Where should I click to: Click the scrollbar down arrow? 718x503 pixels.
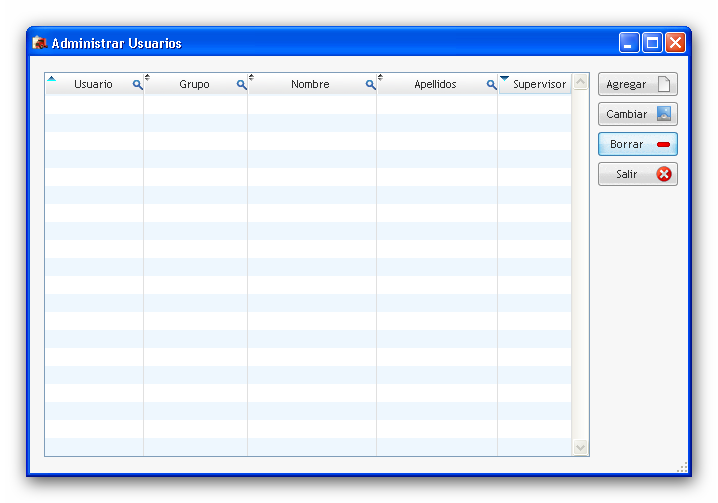pos(581,447)
